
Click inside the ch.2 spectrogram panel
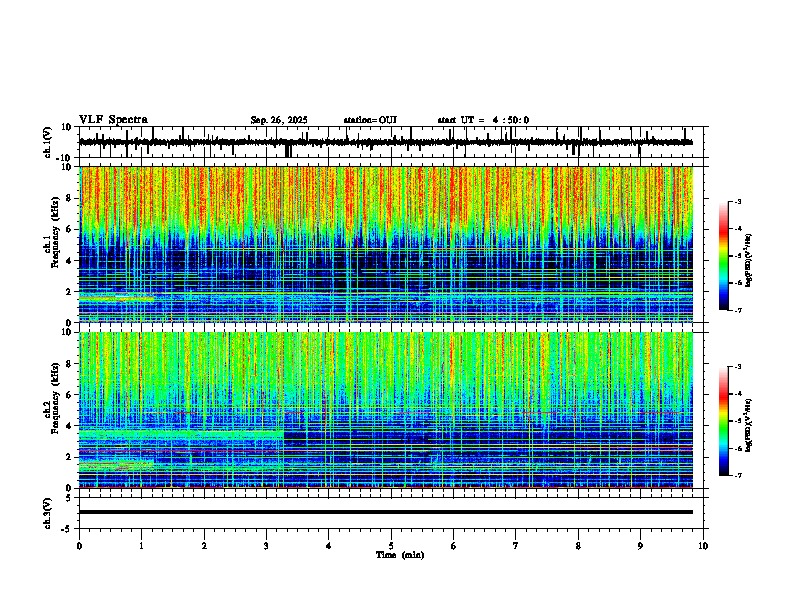point(391,410)
